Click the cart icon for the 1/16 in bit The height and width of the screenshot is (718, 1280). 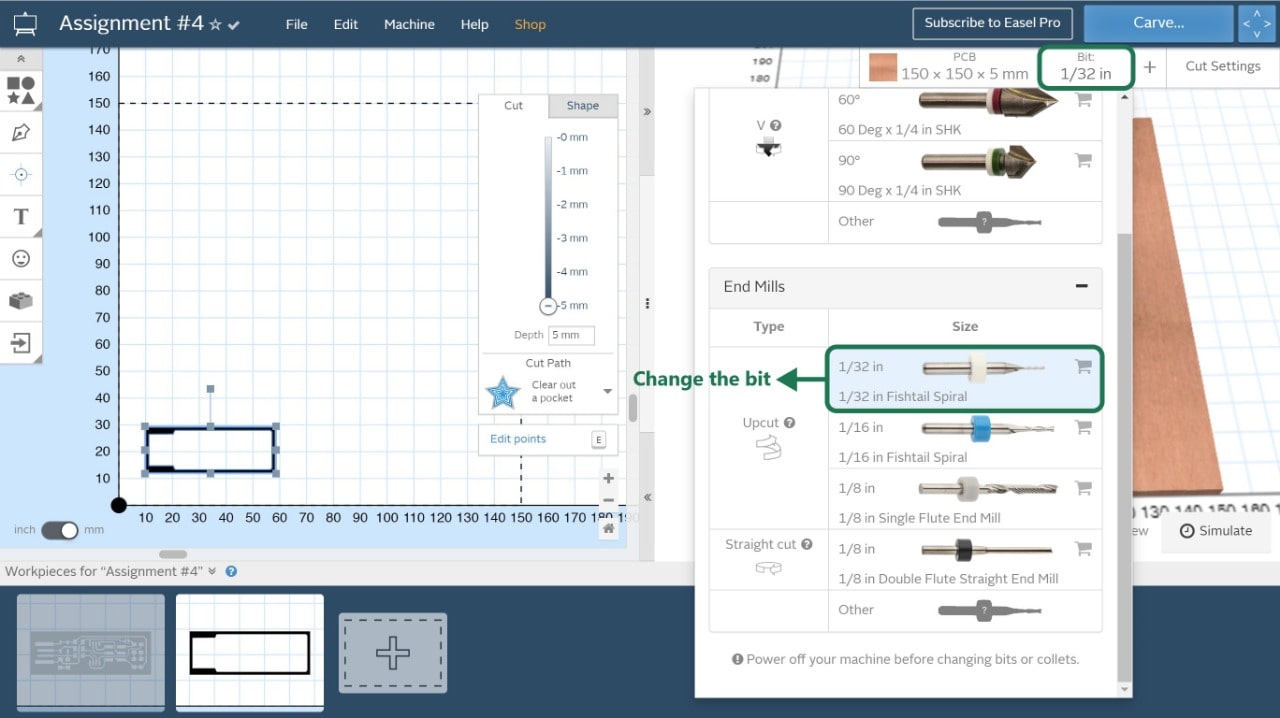(x=1083, y=427)
